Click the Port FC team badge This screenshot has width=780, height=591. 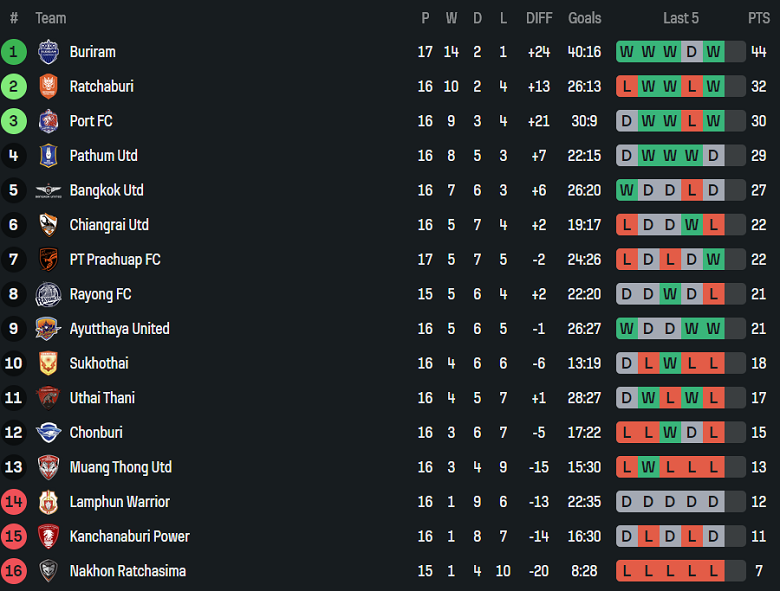tap(48, 121)
